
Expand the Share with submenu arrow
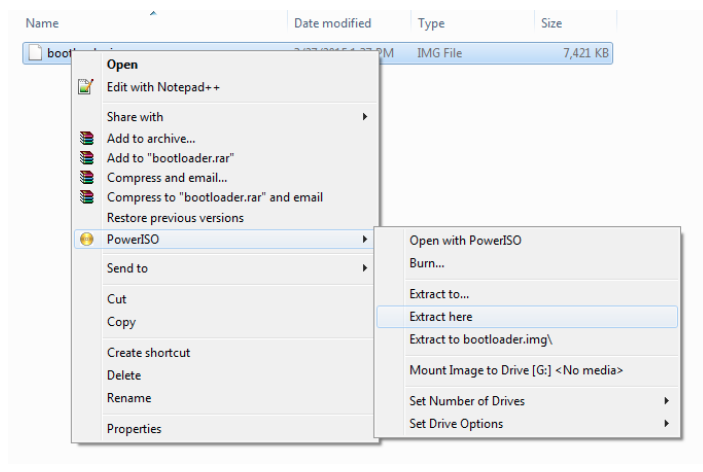pos(365,117)
